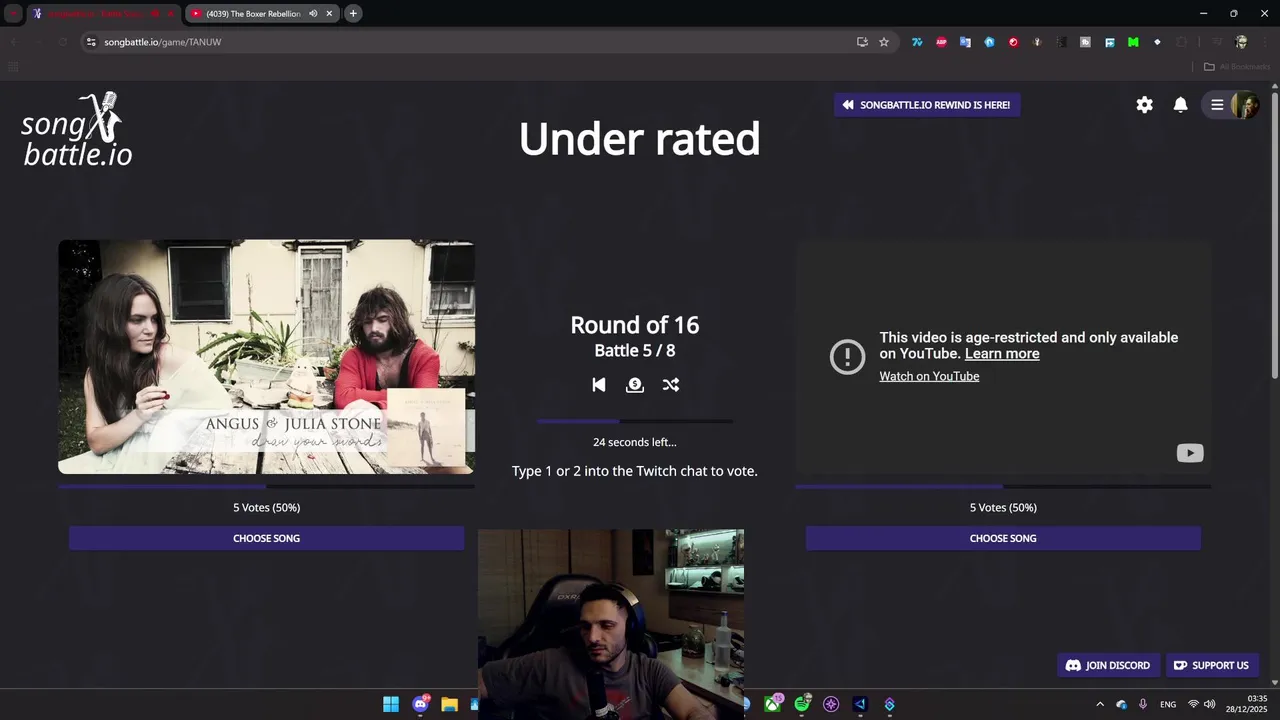
Task: Click the 'Under rated' title text
Action: pyautogui.click(x=639, y=139)
